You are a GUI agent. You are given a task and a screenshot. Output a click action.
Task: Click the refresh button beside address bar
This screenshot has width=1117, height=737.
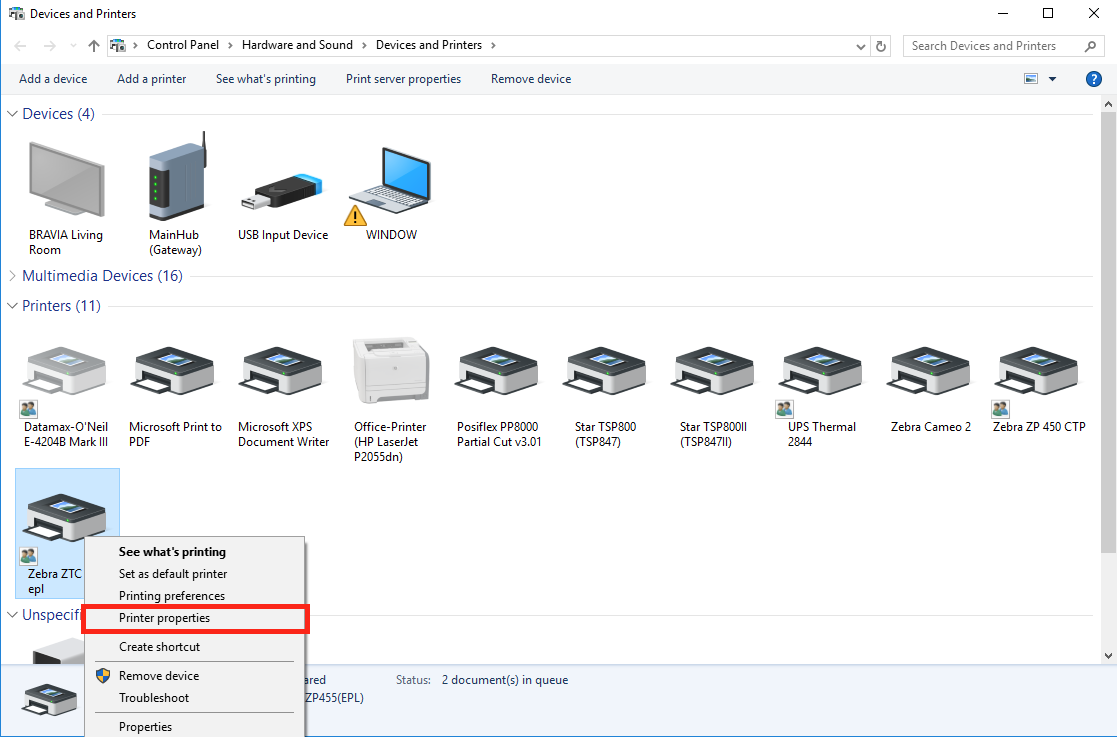coord(881,46)
